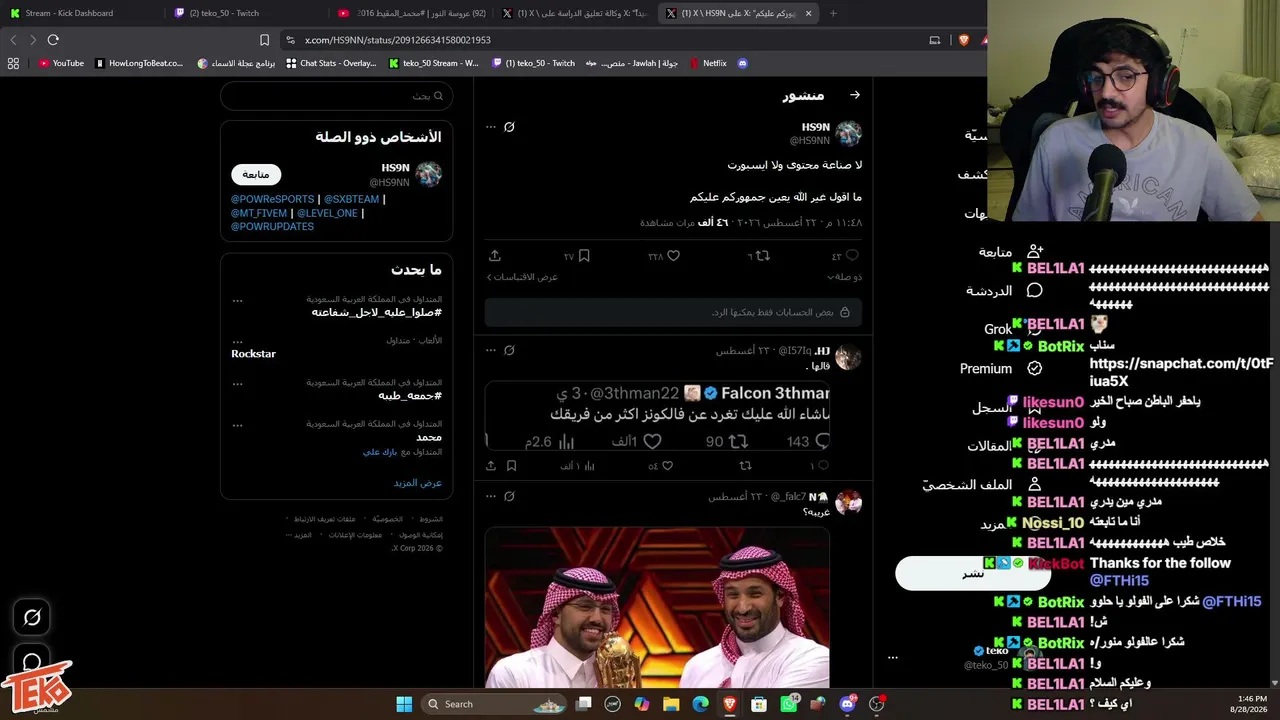Open the Chat item in X sidebar
This screenshot has width=1280, height=720.
[1004, 290]
